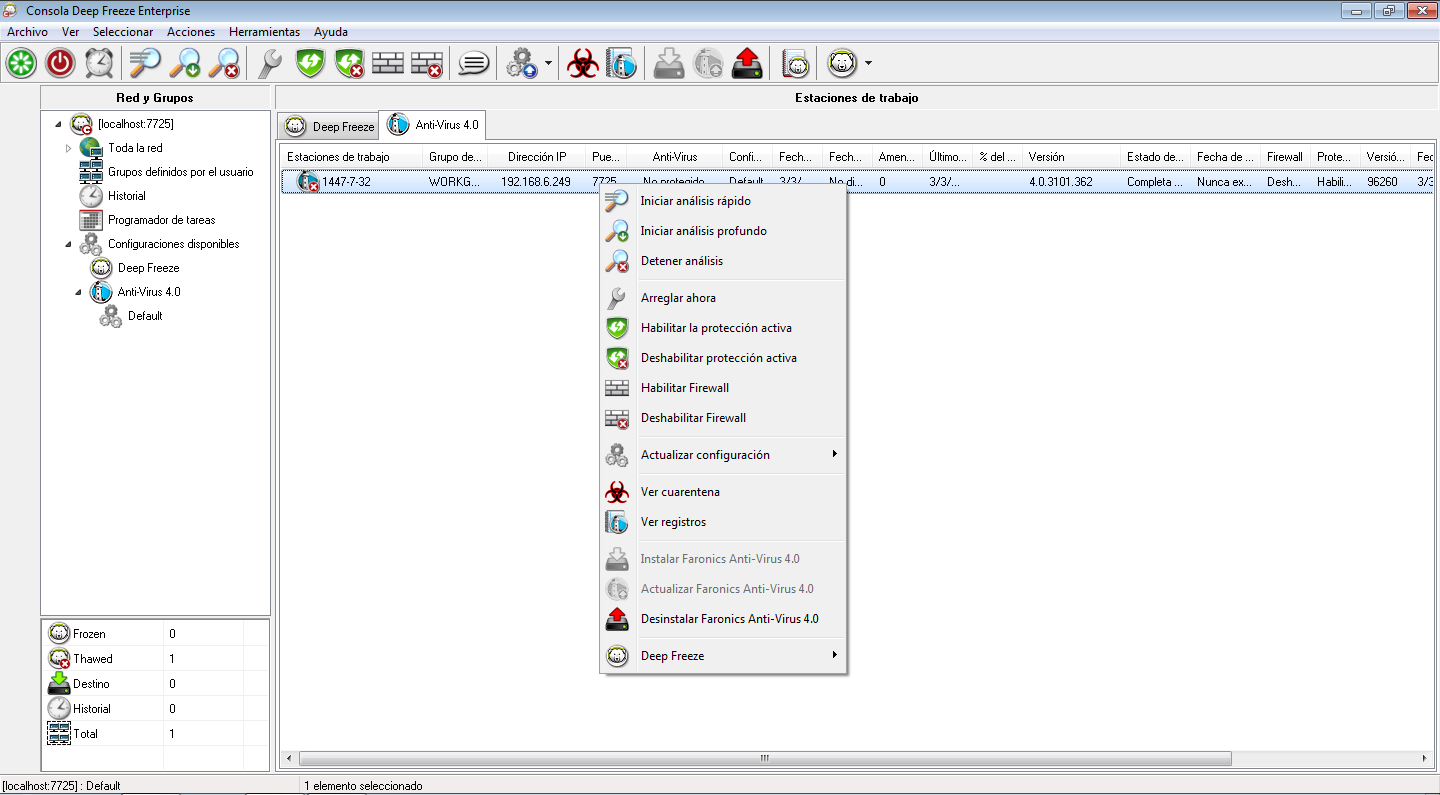This screenshot has width=1440, height=795.
Task: Start quick scan from toolbar icon
Action: pos(145,64)
